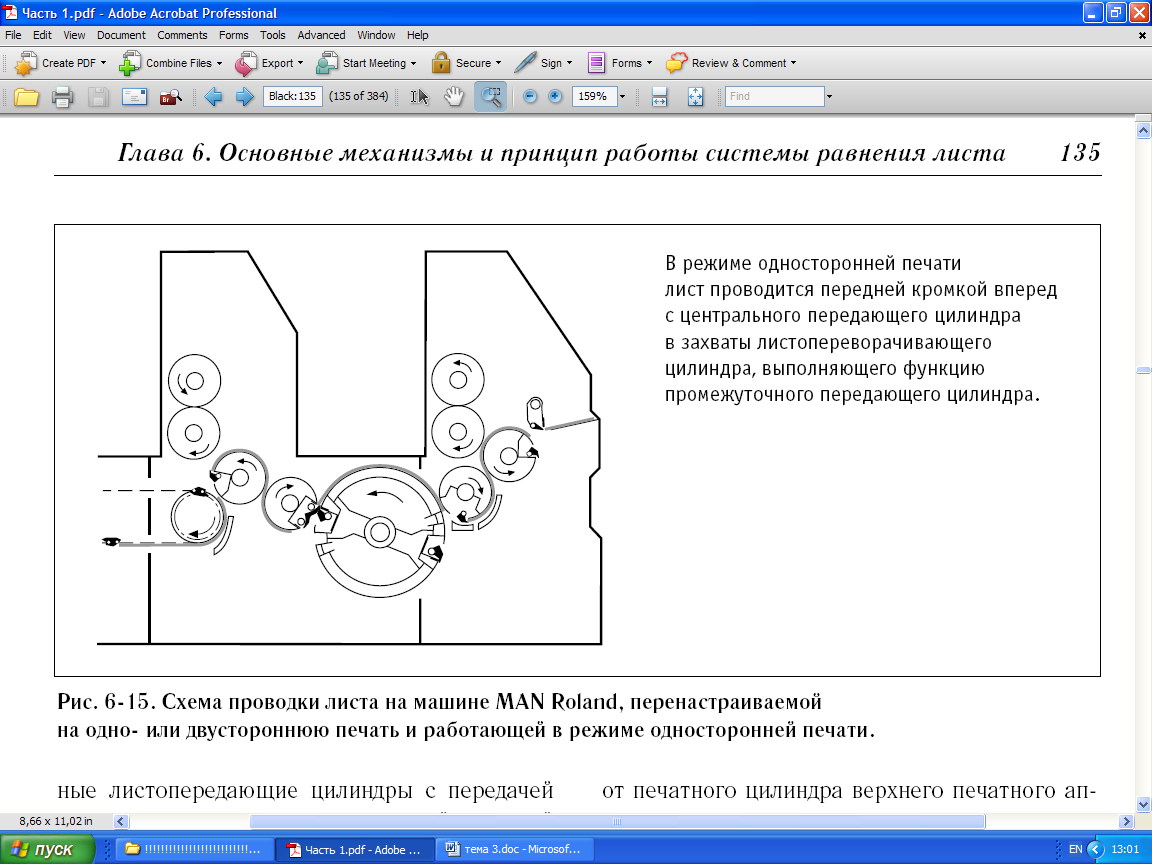Click the Fit Page icon
Viewport: 1152px width, 864px height.
point(695,96)
